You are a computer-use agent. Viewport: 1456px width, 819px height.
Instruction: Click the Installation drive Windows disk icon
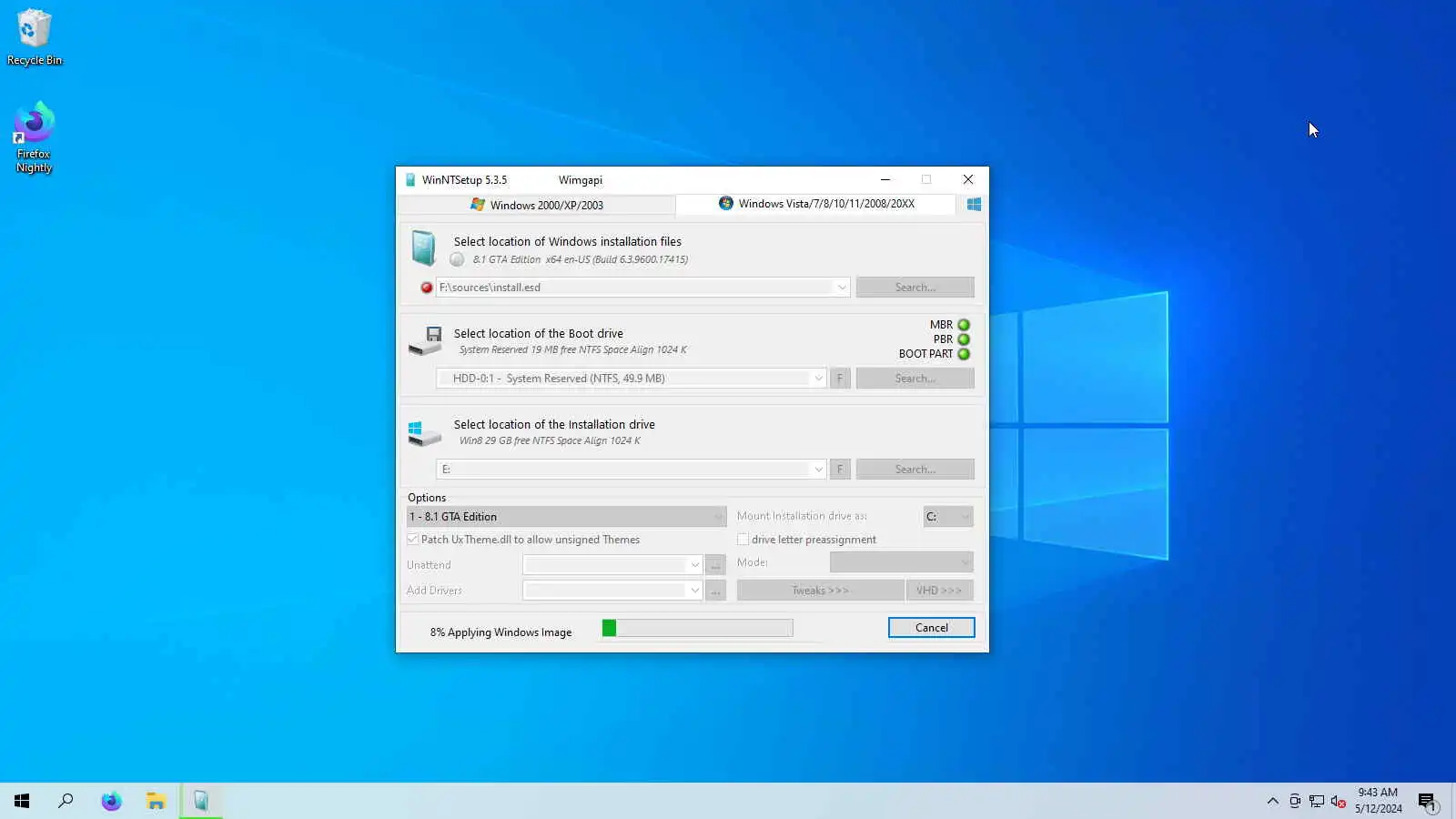click(x=425, y=433)
